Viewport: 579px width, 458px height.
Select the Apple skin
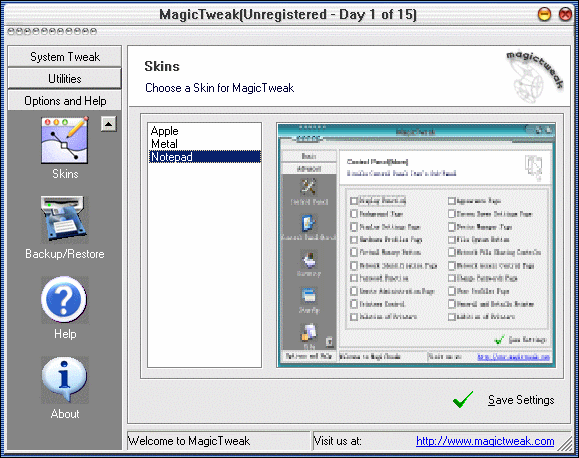coord(165,131)
